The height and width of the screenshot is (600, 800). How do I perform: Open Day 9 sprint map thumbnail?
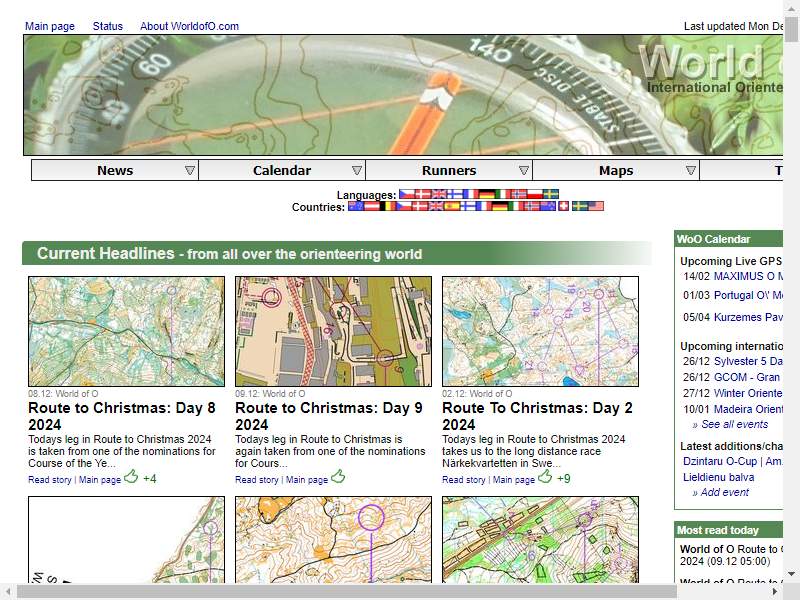(x=333, y=332)
